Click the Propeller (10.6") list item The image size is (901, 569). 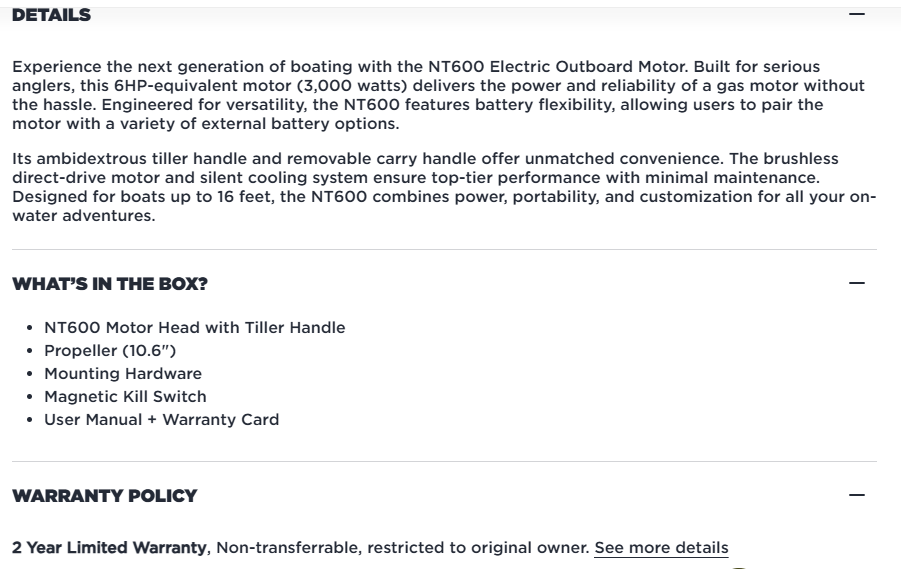click(x=110, y=351)
